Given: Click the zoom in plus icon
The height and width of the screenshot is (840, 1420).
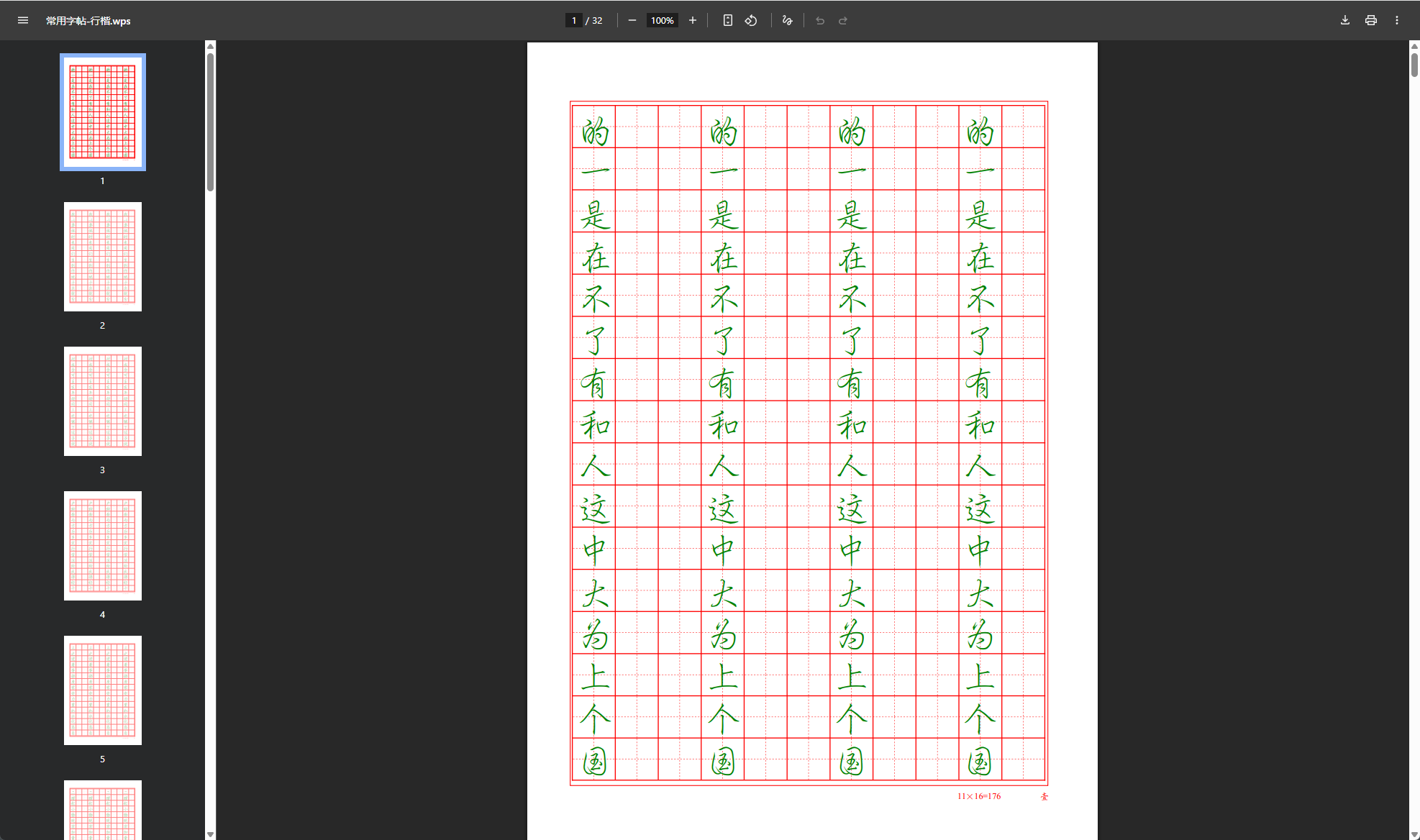Looking at the screenshot, I should (692, 21).
